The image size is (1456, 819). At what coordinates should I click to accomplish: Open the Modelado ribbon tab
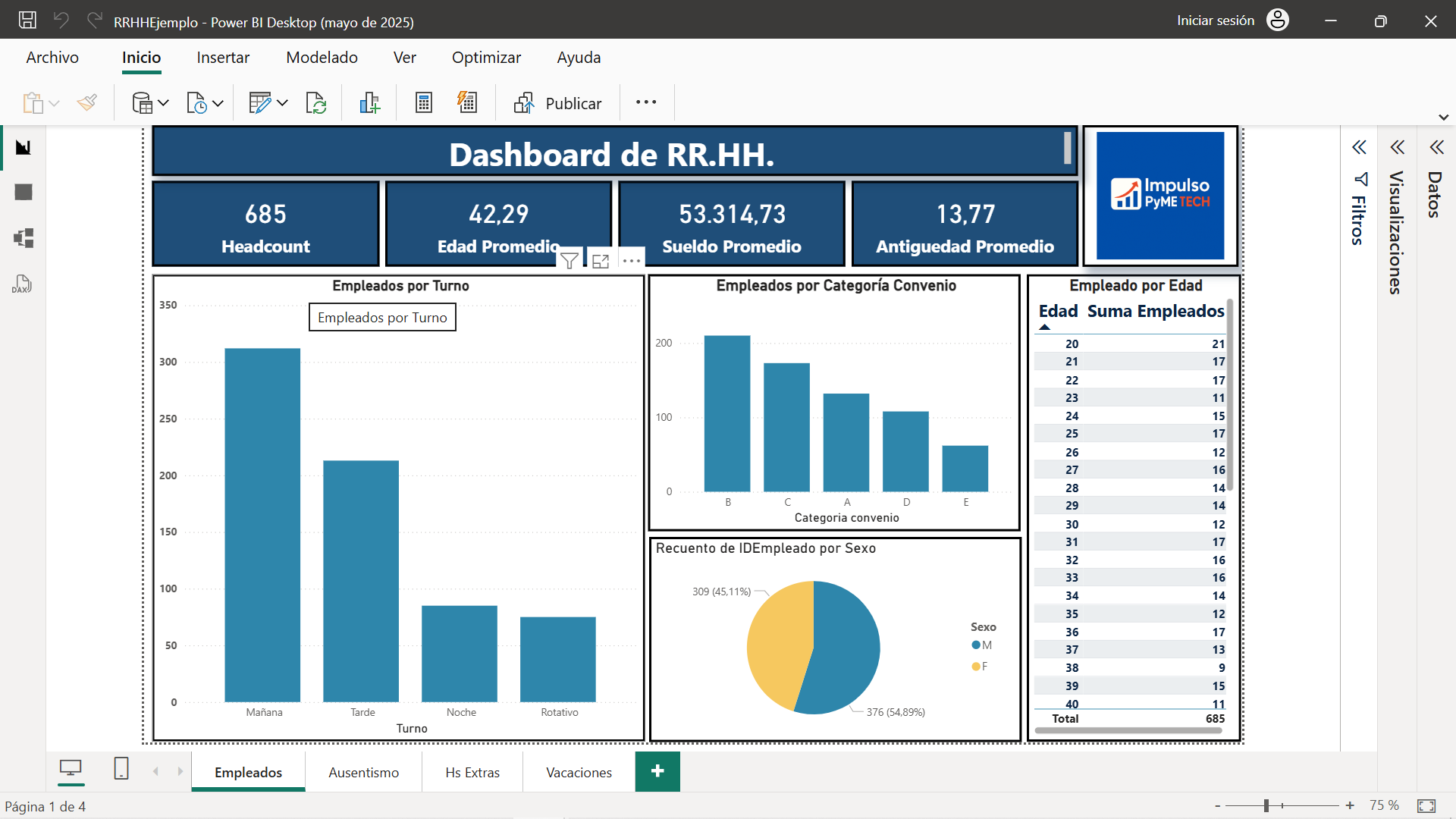point(322,58)
